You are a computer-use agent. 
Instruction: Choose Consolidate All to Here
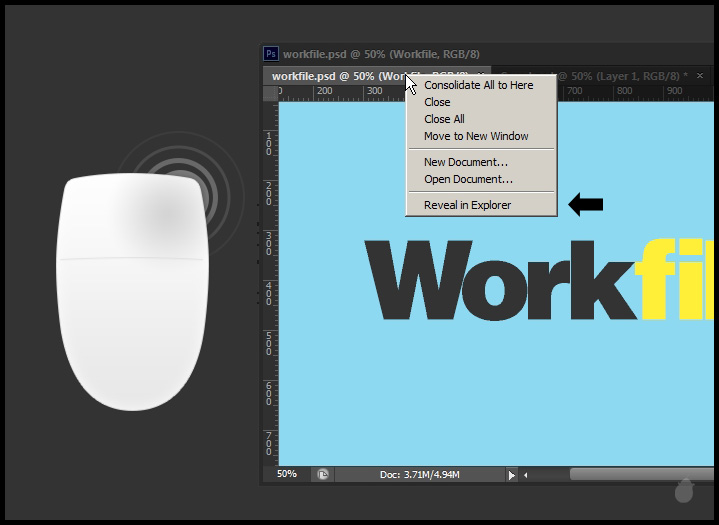(x=478, y=85)
